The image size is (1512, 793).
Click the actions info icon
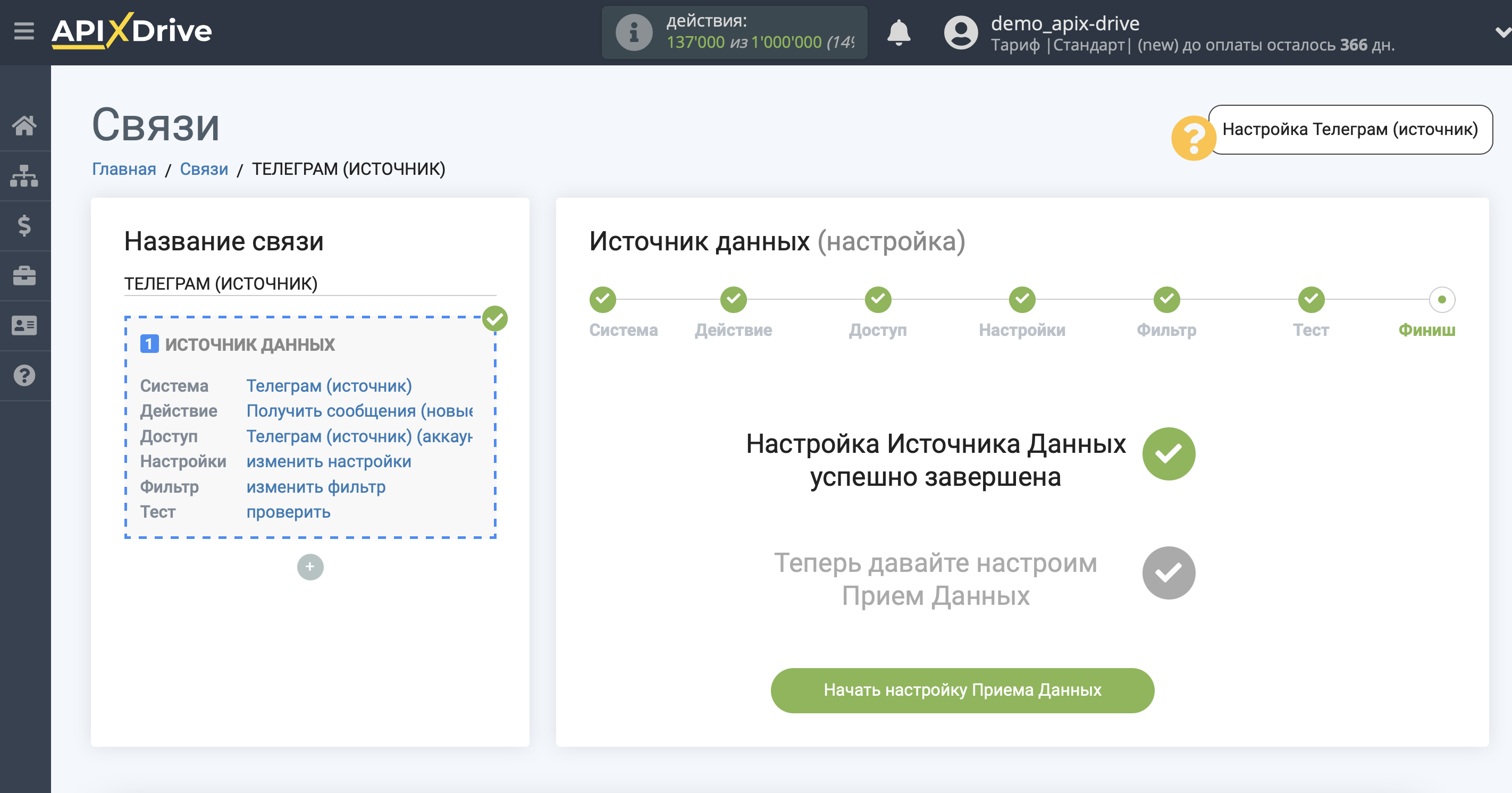click(633, 32)
